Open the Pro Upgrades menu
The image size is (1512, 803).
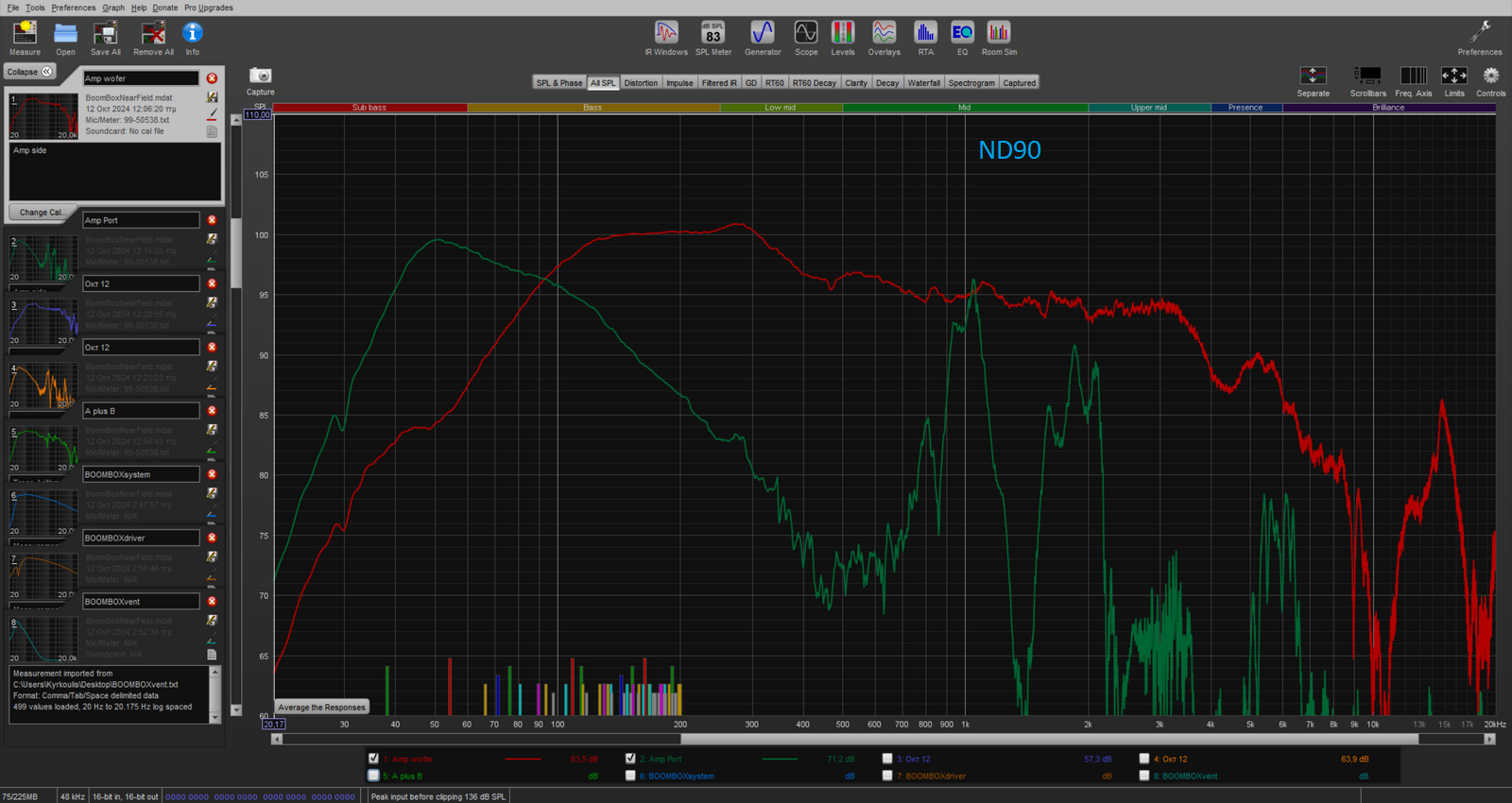(209, 8)
